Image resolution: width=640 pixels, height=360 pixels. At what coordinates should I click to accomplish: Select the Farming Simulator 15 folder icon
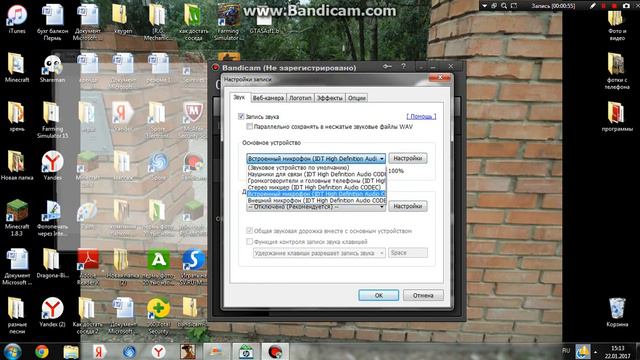(x=52, y=120)
